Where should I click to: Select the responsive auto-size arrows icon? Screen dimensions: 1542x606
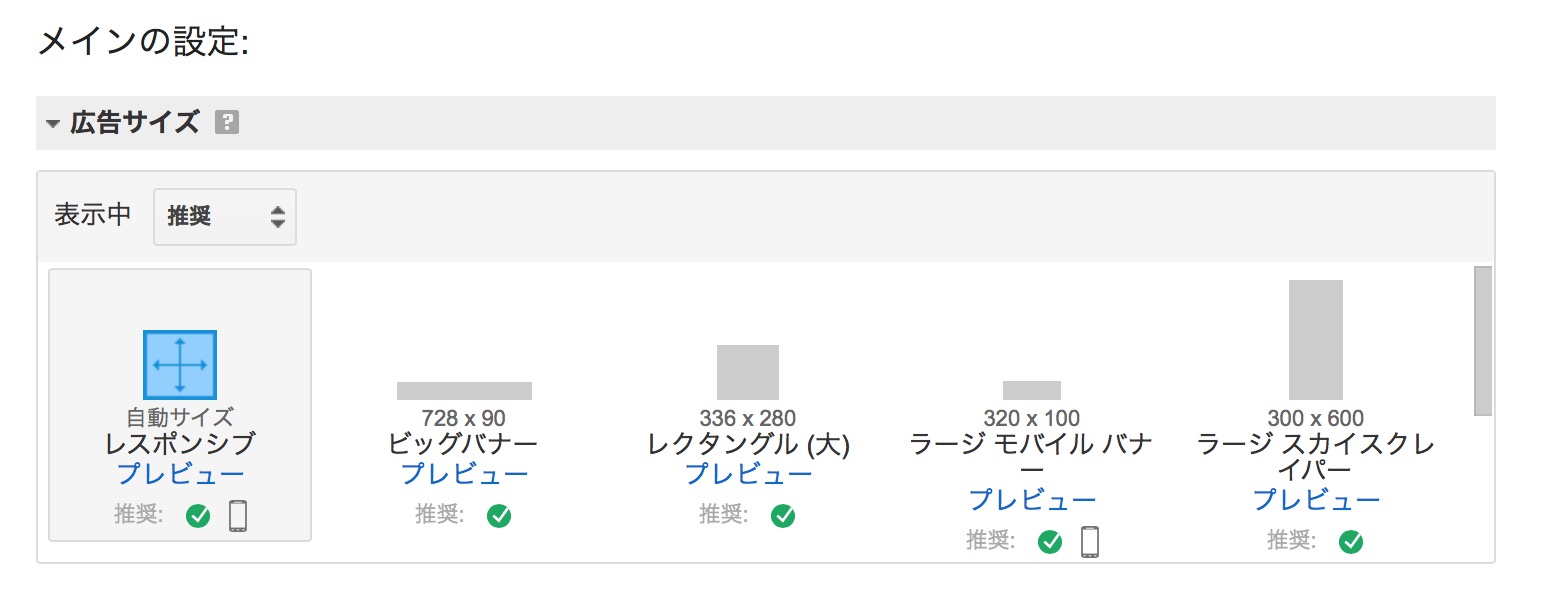(180, 365)
